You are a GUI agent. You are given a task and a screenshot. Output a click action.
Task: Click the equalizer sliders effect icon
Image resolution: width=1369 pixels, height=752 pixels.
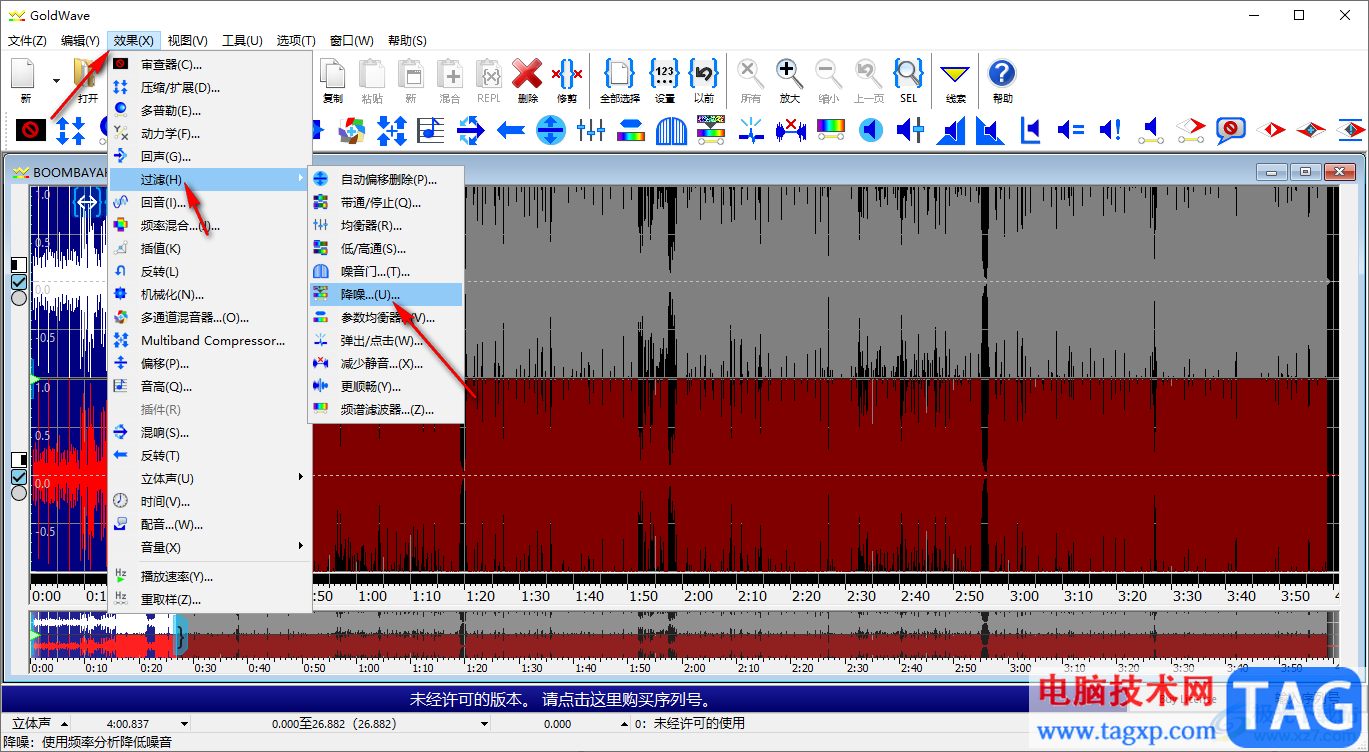(591, 130)
